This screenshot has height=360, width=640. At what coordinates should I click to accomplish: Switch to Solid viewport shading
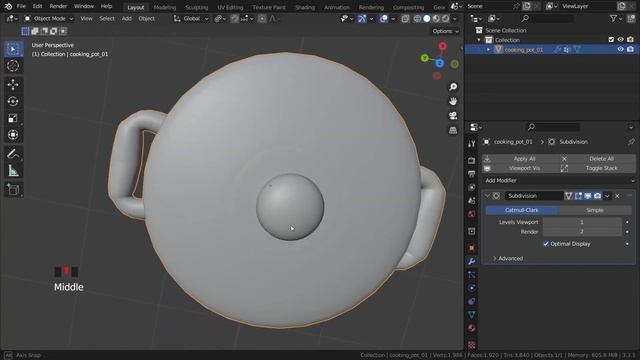pyautogui.click(x=427, y=19)
